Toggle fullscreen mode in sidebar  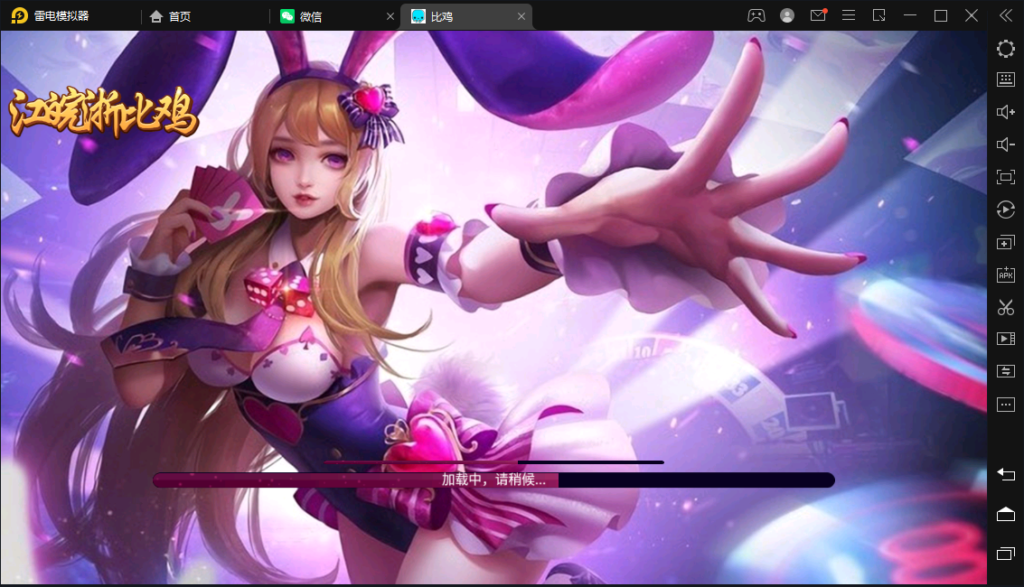[x=1005, y=177]
